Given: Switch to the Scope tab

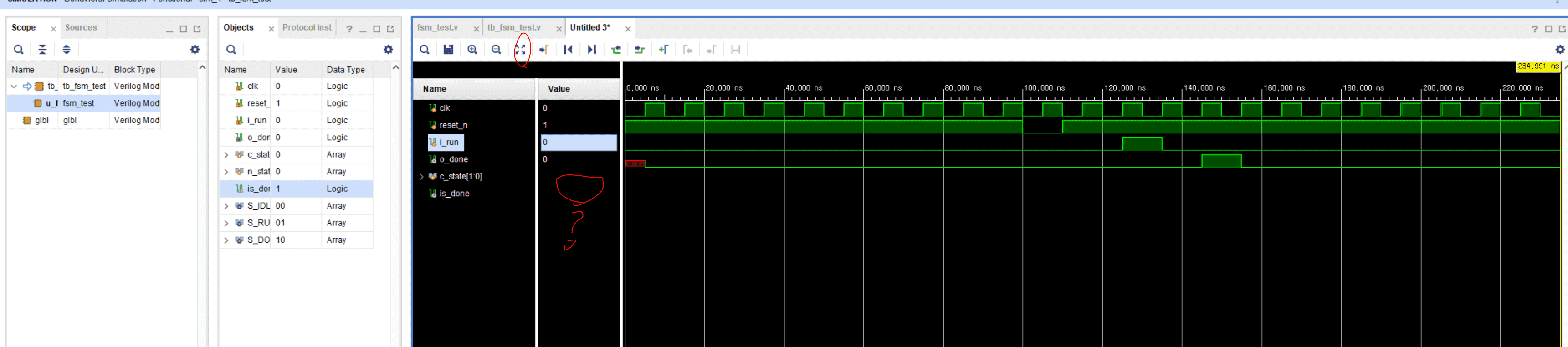Looking at the screenshot, I should [x=24, y=27].
